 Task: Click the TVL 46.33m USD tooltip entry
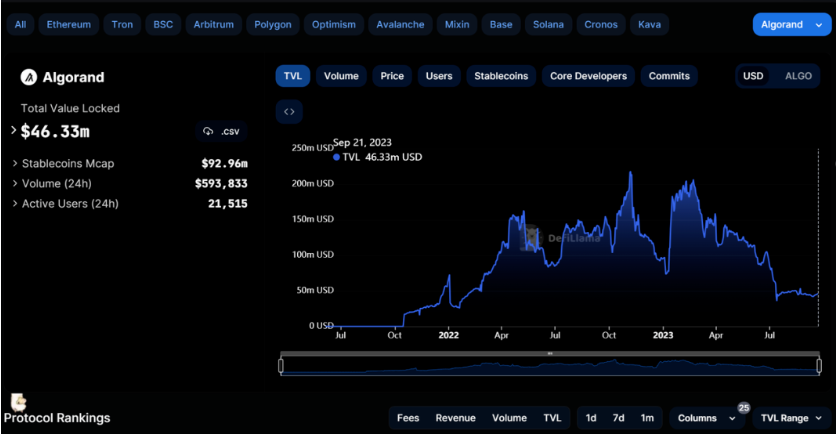point(377,157)
